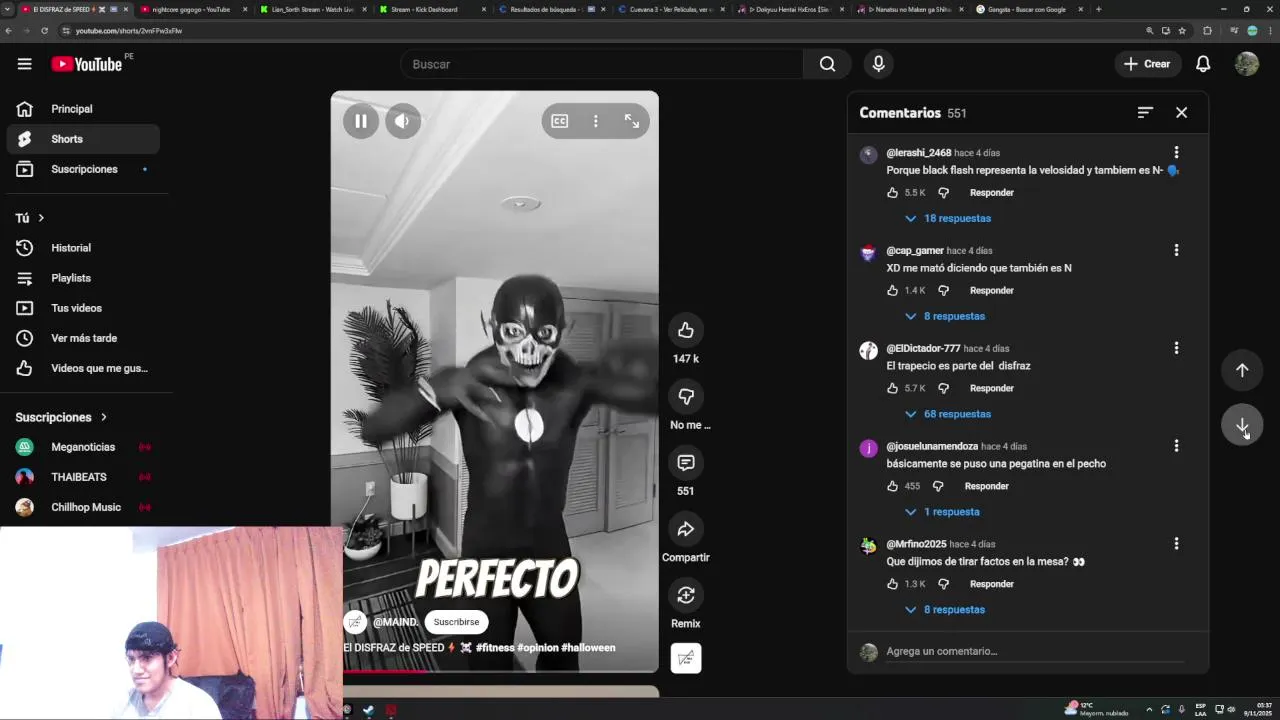Open the Meganoticias channel subscription
The height and width of the screenshot is (720, 1280).
point(83,447)
